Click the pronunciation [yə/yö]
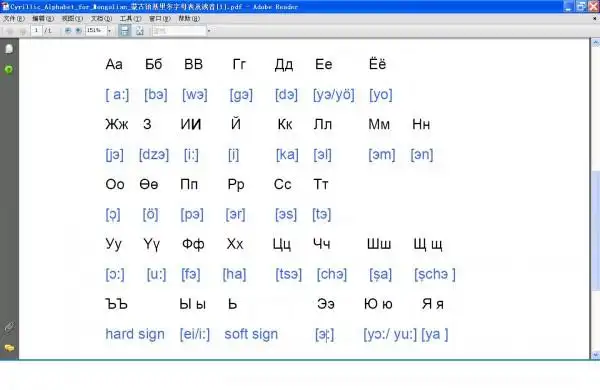Screen dimensions: 600x390 334,95
